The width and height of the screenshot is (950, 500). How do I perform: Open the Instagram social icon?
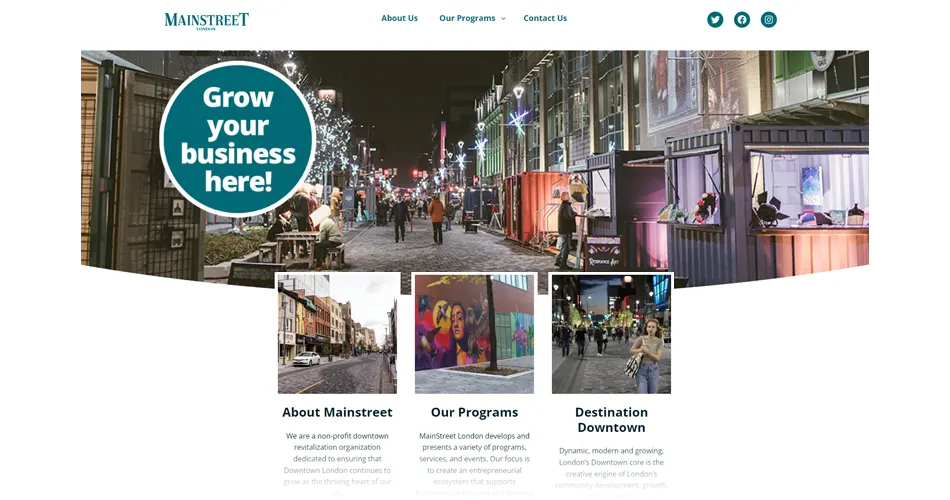(768, 19)
